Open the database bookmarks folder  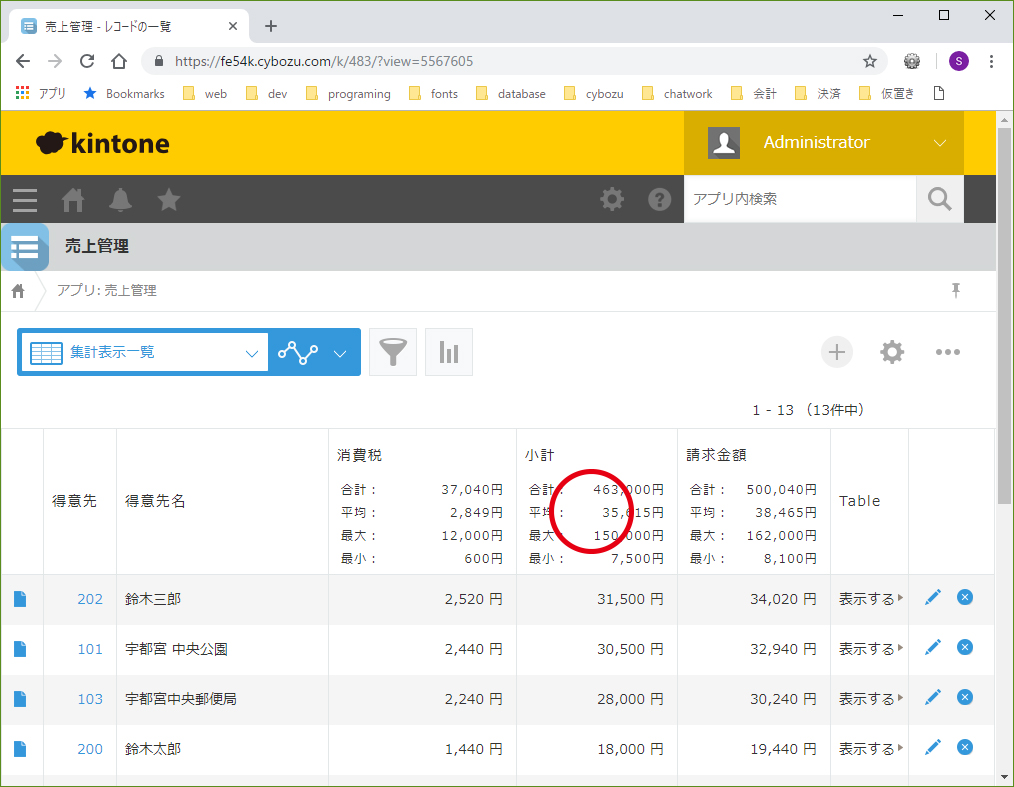click(x=511, y=94)
